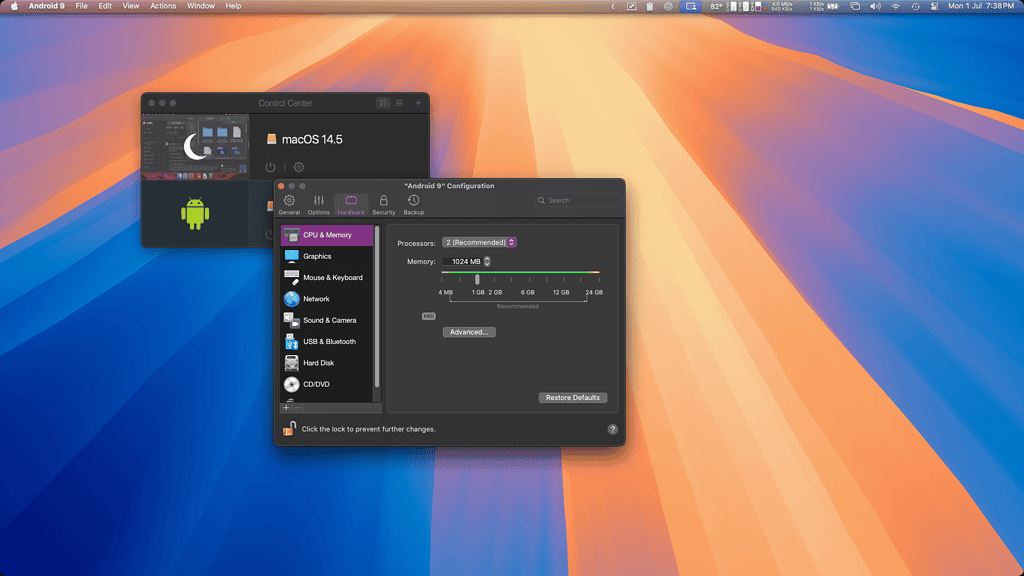
Task: Open the Actions menu in menu bar
Action: coord(163,6)
